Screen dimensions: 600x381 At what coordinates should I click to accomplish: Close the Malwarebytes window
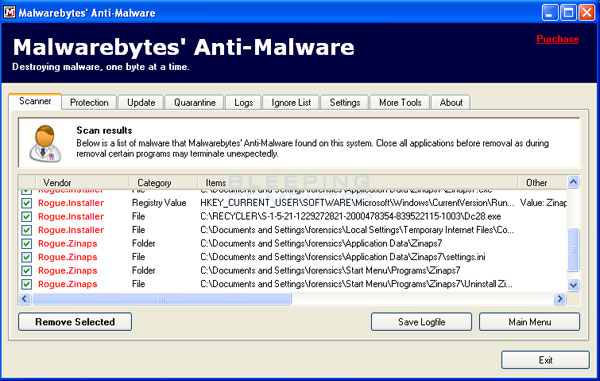point(587,13)
